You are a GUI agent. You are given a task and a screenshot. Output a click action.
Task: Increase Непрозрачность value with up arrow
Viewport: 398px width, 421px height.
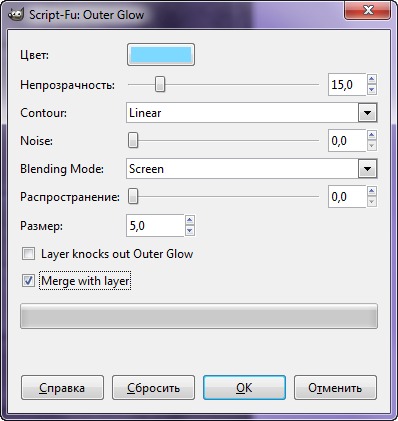click(x=372, y=79)
